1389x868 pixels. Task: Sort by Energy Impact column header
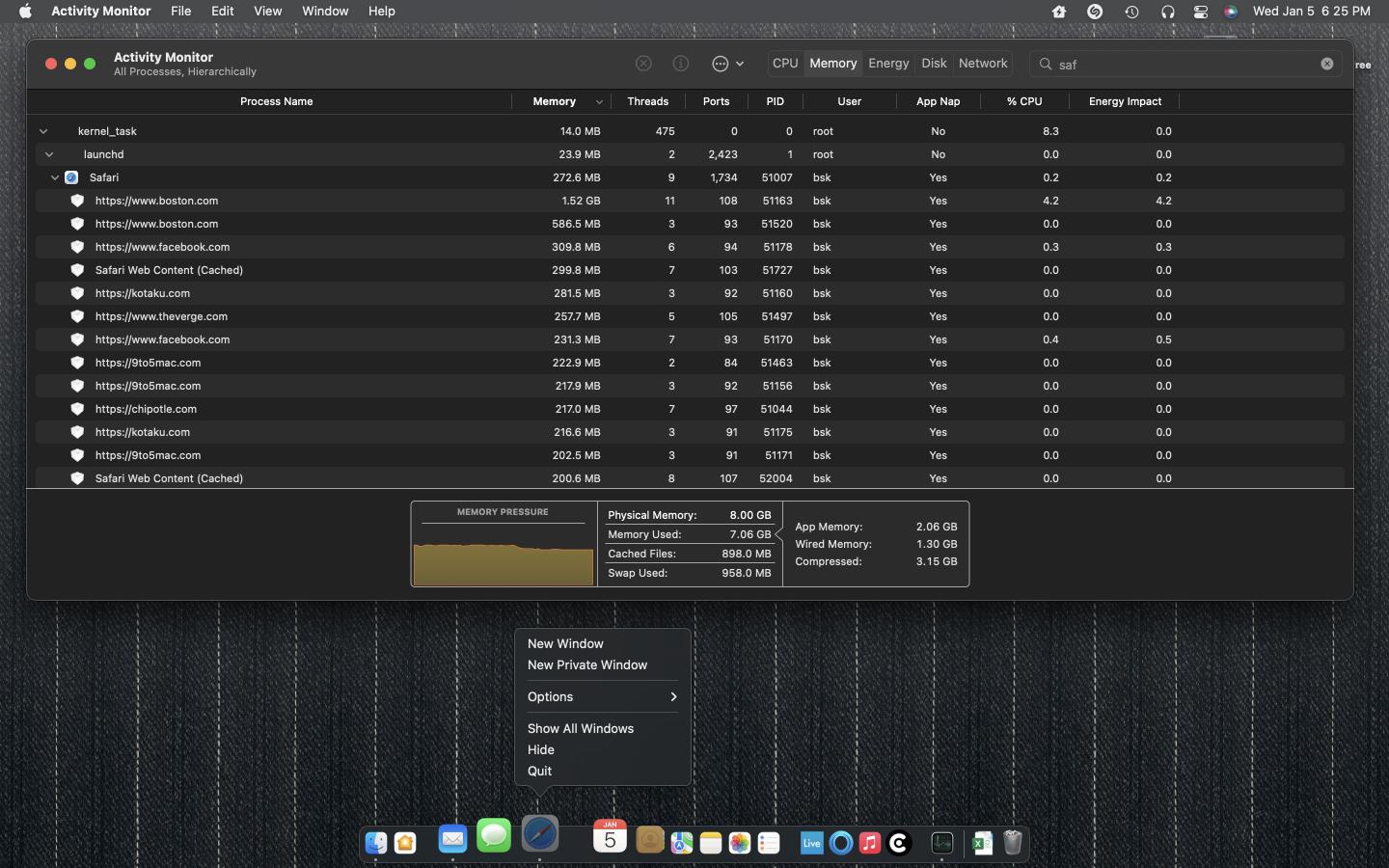coord(1125,101)
